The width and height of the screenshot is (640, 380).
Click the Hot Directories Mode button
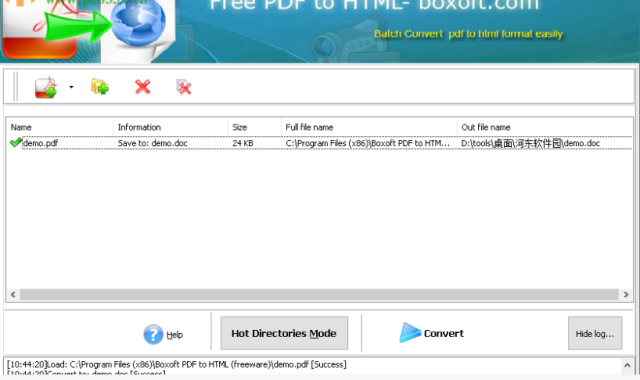(284, 333)
